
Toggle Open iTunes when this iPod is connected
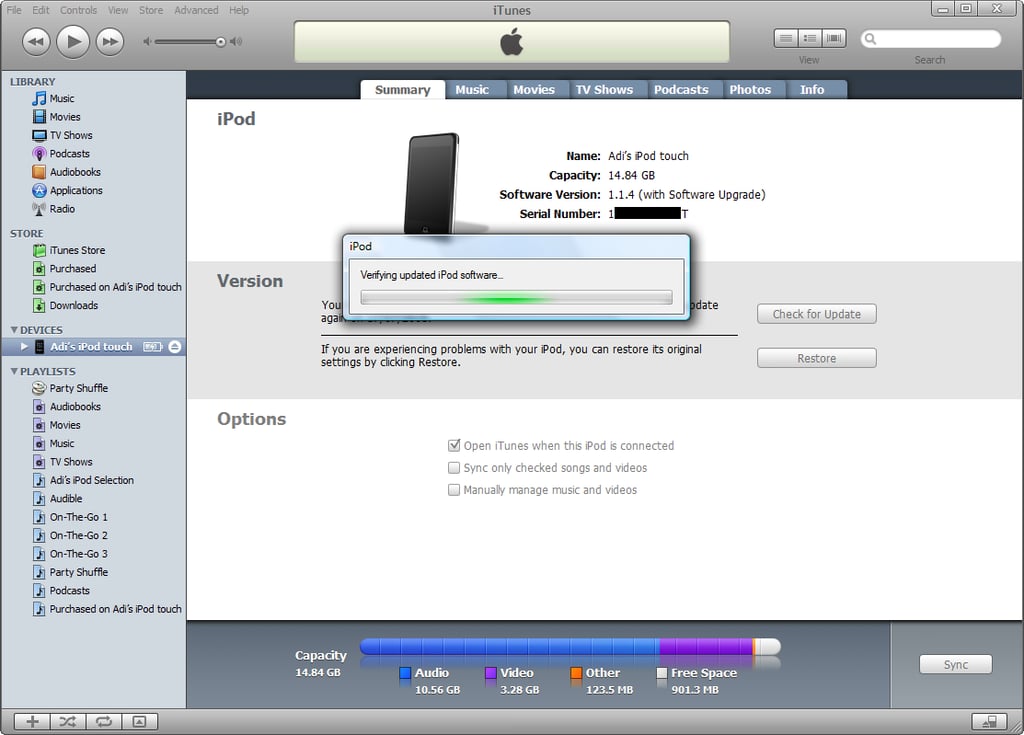click(454, 446)
